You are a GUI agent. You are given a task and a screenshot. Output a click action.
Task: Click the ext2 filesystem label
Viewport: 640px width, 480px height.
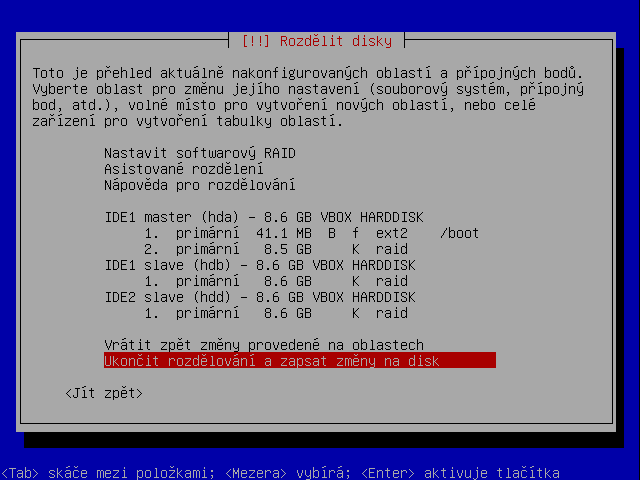click(392, 233)
